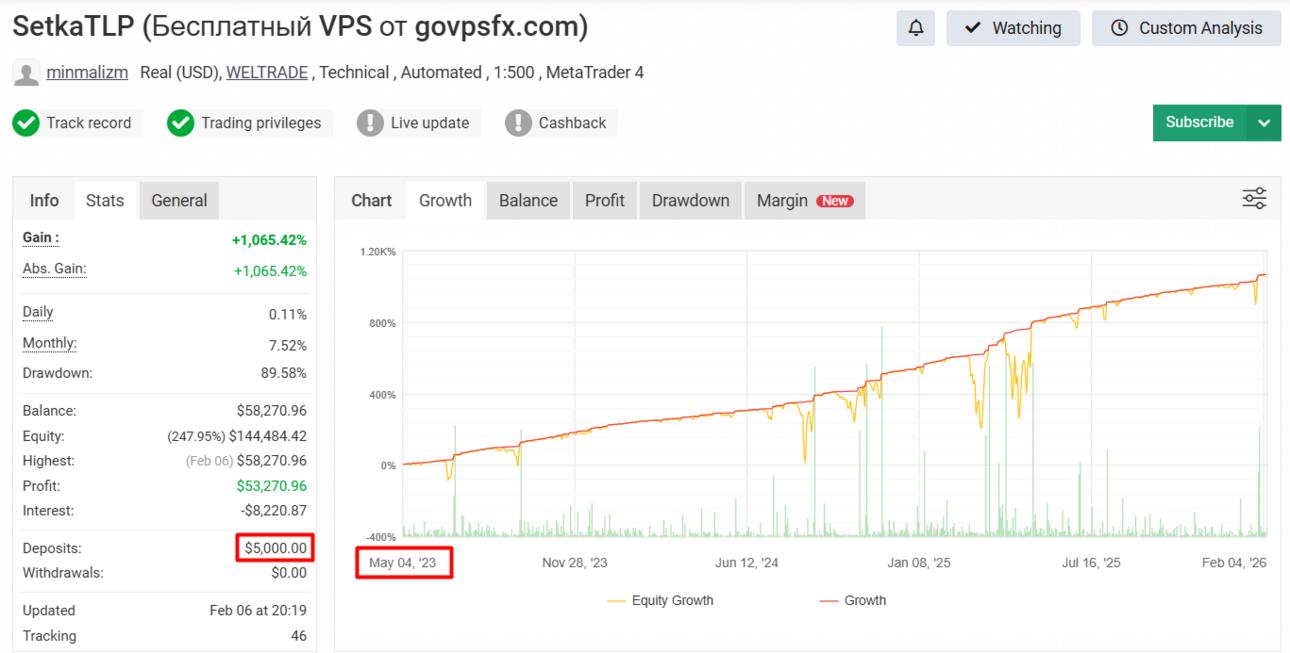Viewport: 1290px width, 653px height.
Task: Click the clock icon in Custom Analysis
Action: 1120,28
